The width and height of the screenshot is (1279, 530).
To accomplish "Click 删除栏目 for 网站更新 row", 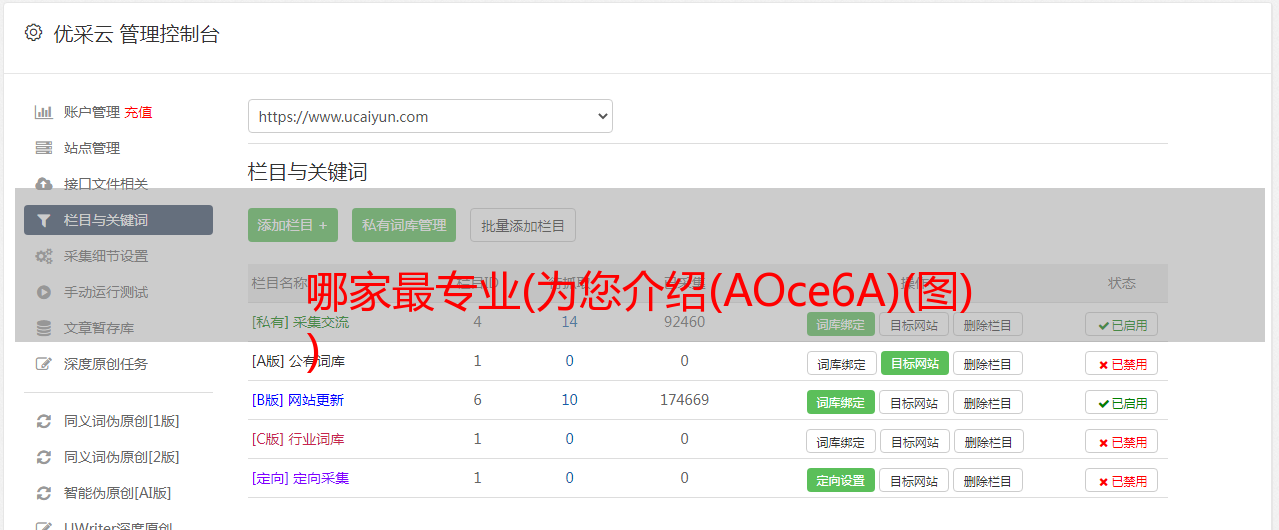I will 988,403.
